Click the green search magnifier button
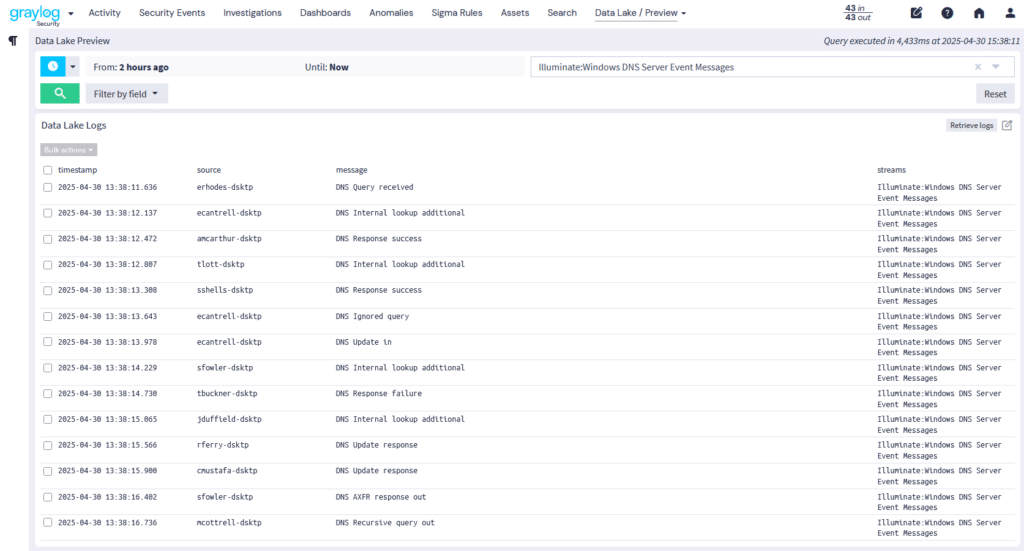 point(60,93)
